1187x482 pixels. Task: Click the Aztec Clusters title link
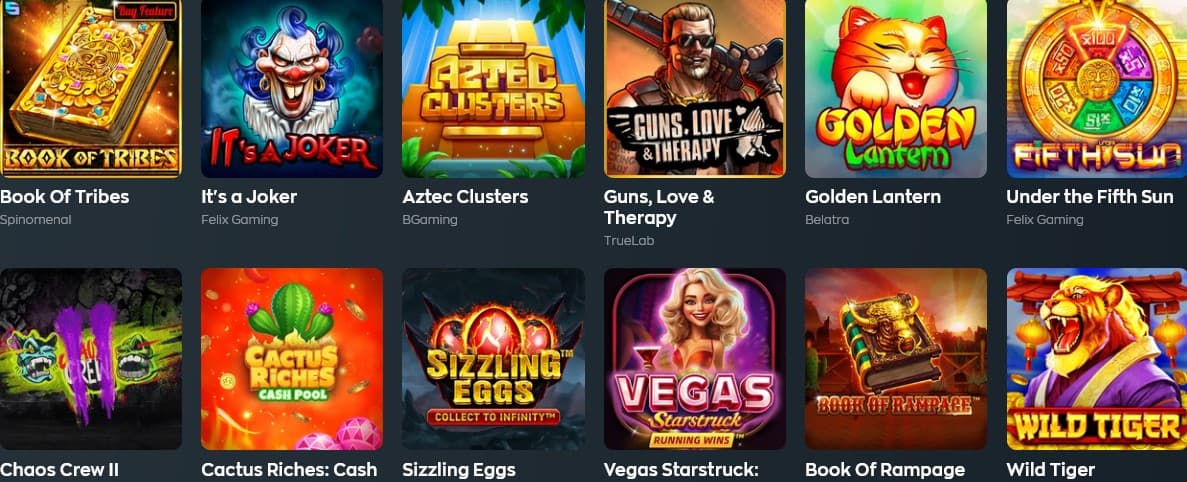[x=466, y=197]
